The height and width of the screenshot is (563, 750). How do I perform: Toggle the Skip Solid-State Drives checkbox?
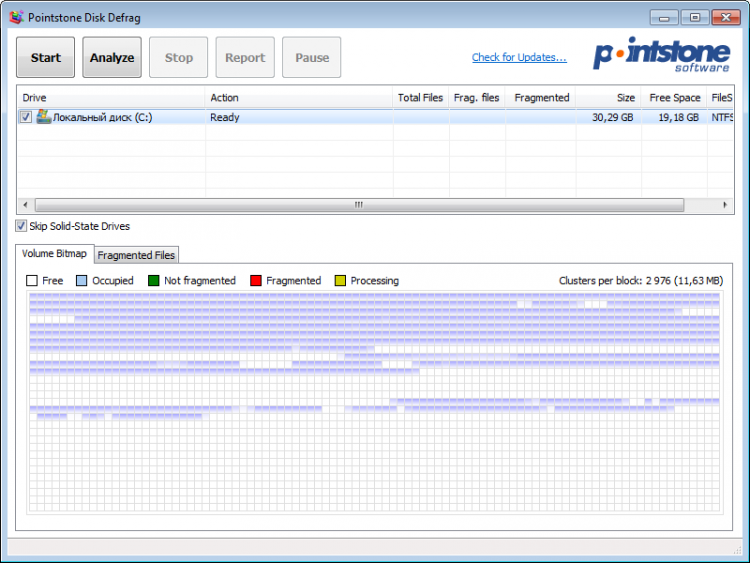[21, 226]
